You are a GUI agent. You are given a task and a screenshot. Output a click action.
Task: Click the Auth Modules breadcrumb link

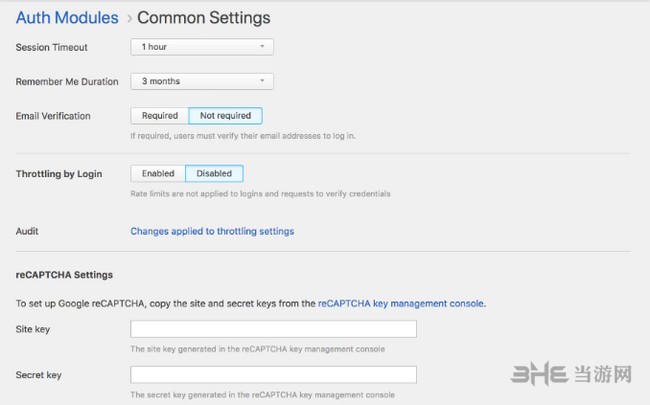67,17
